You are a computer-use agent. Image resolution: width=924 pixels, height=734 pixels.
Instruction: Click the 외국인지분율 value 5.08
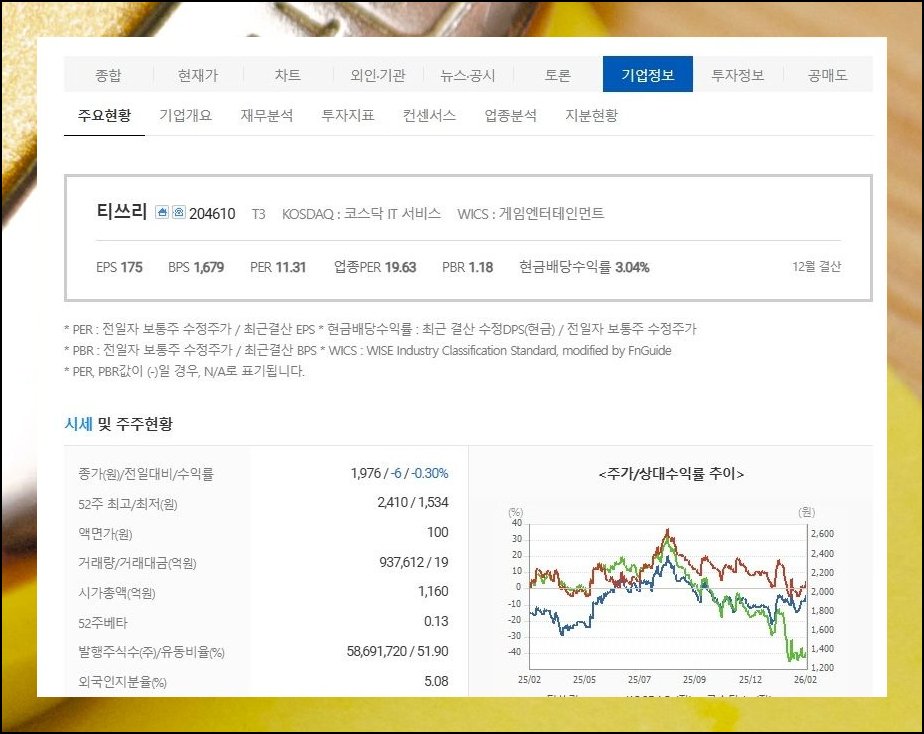[x=436, y=681]
